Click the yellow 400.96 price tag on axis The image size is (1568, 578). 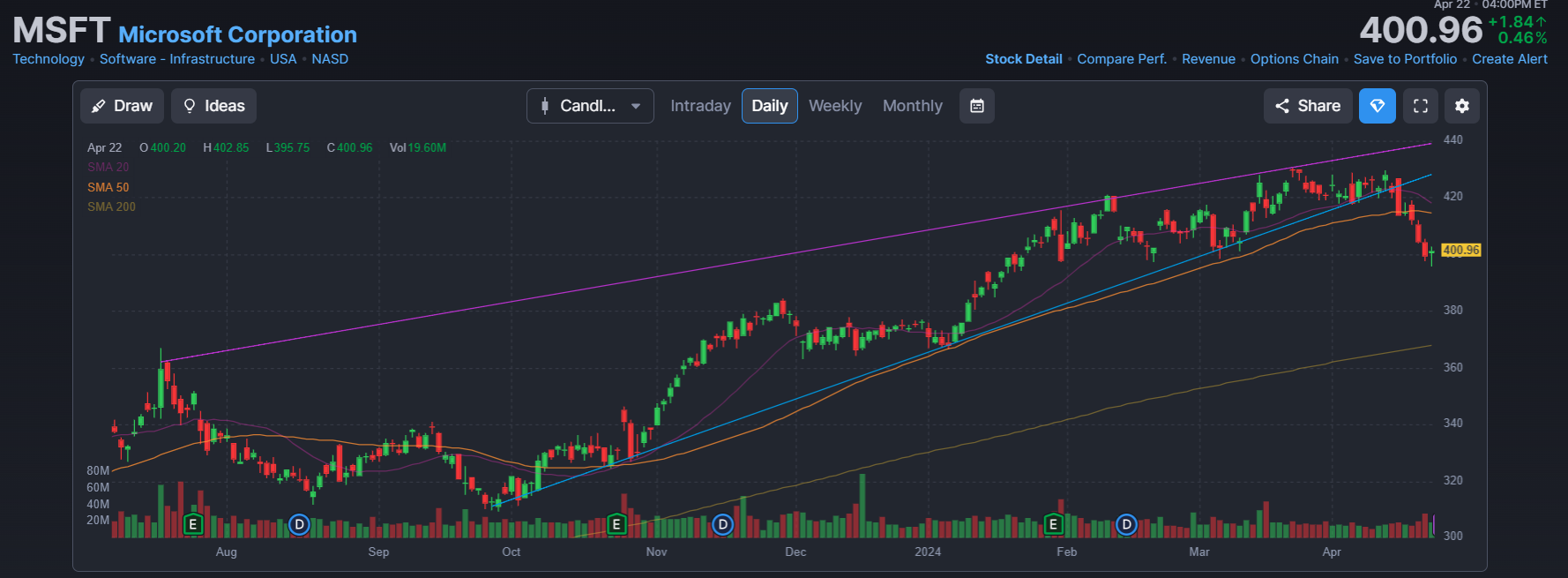pos(1461,251)
